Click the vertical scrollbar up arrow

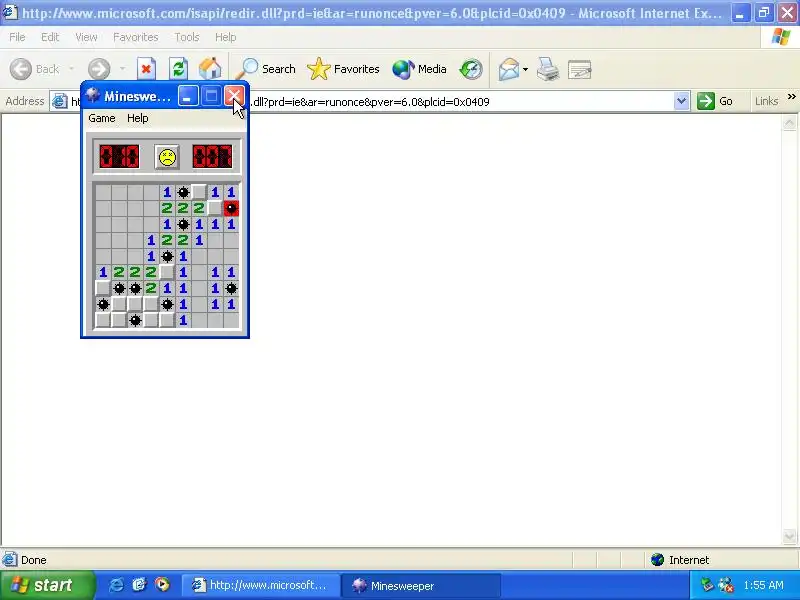(x=789, y=123)
